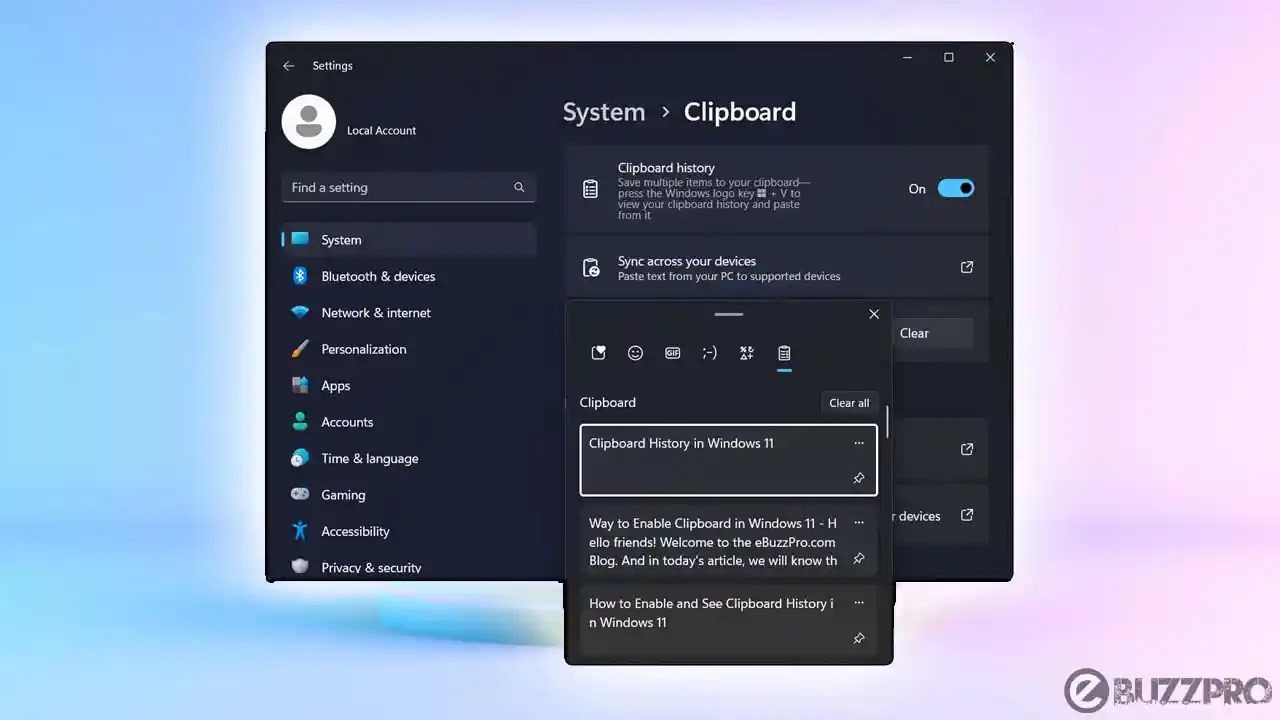This screenshot has width=1280, height=720.
Task: Click the Clear all button
Action: pyautogui.click(x=848, y=402)
